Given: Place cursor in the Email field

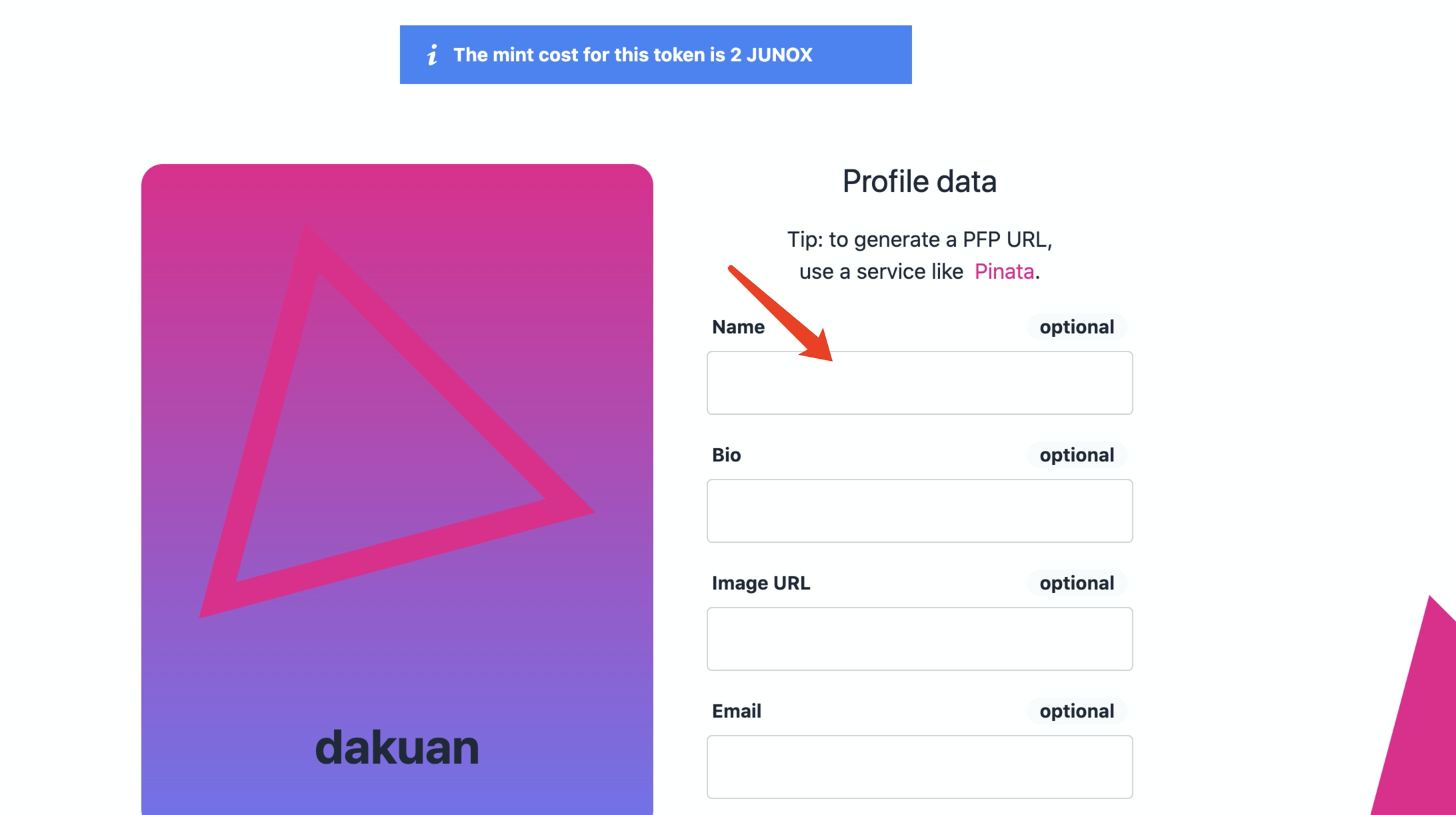Looking at the screenshot, I should 919,767.
